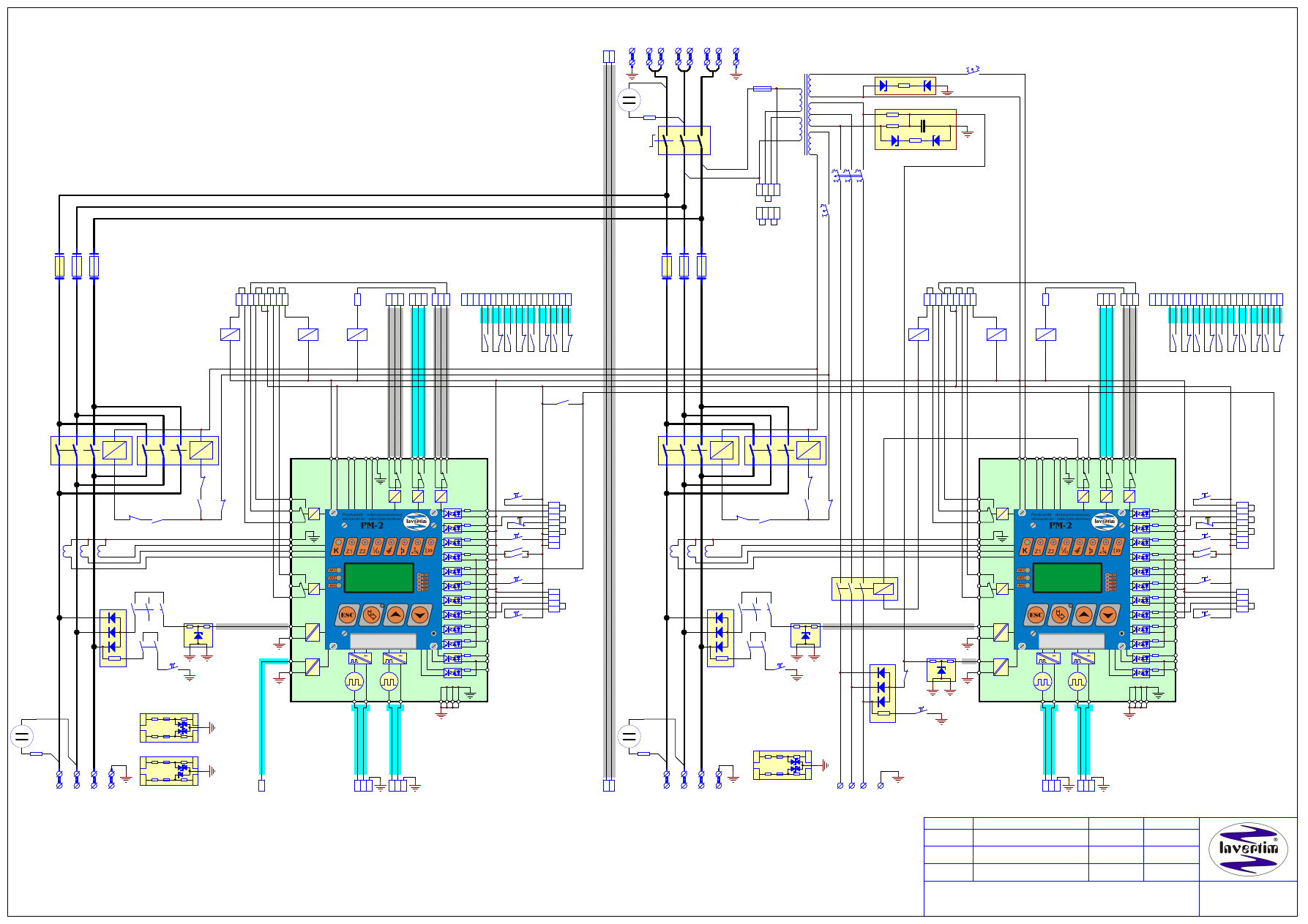Click the >> key on left PM-2 panel

(x=430, y=547)
